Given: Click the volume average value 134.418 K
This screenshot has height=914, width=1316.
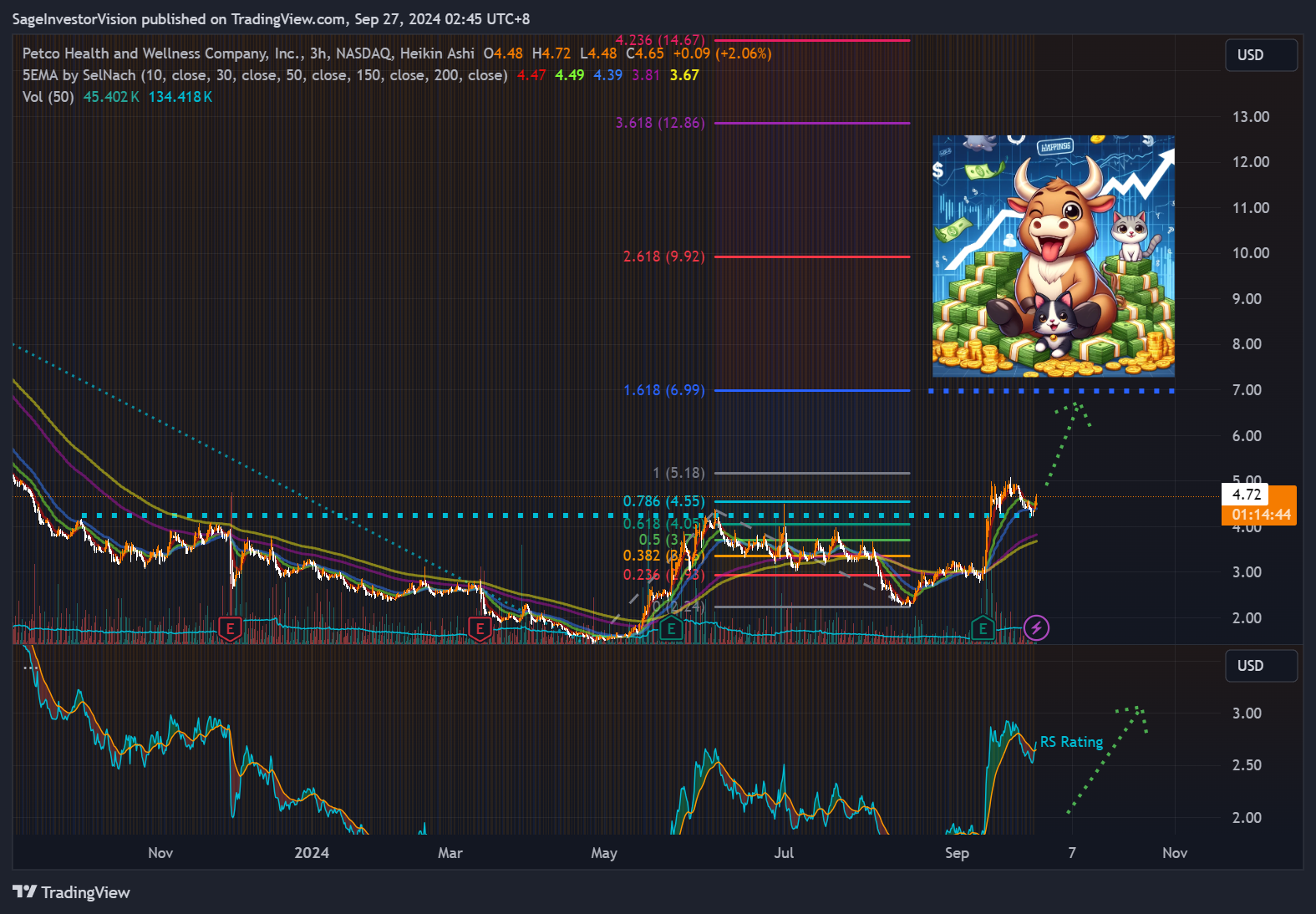Looking at the screenshot, I should 180,97.
